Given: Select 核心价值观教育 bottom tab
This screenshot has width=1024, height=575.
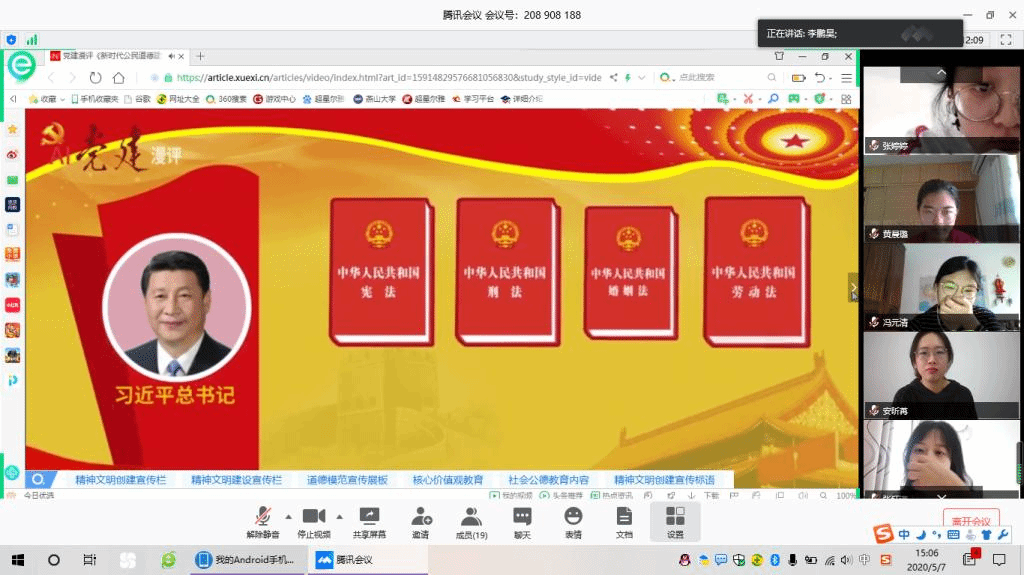Looking at the screenshot, I should [448, 480].
